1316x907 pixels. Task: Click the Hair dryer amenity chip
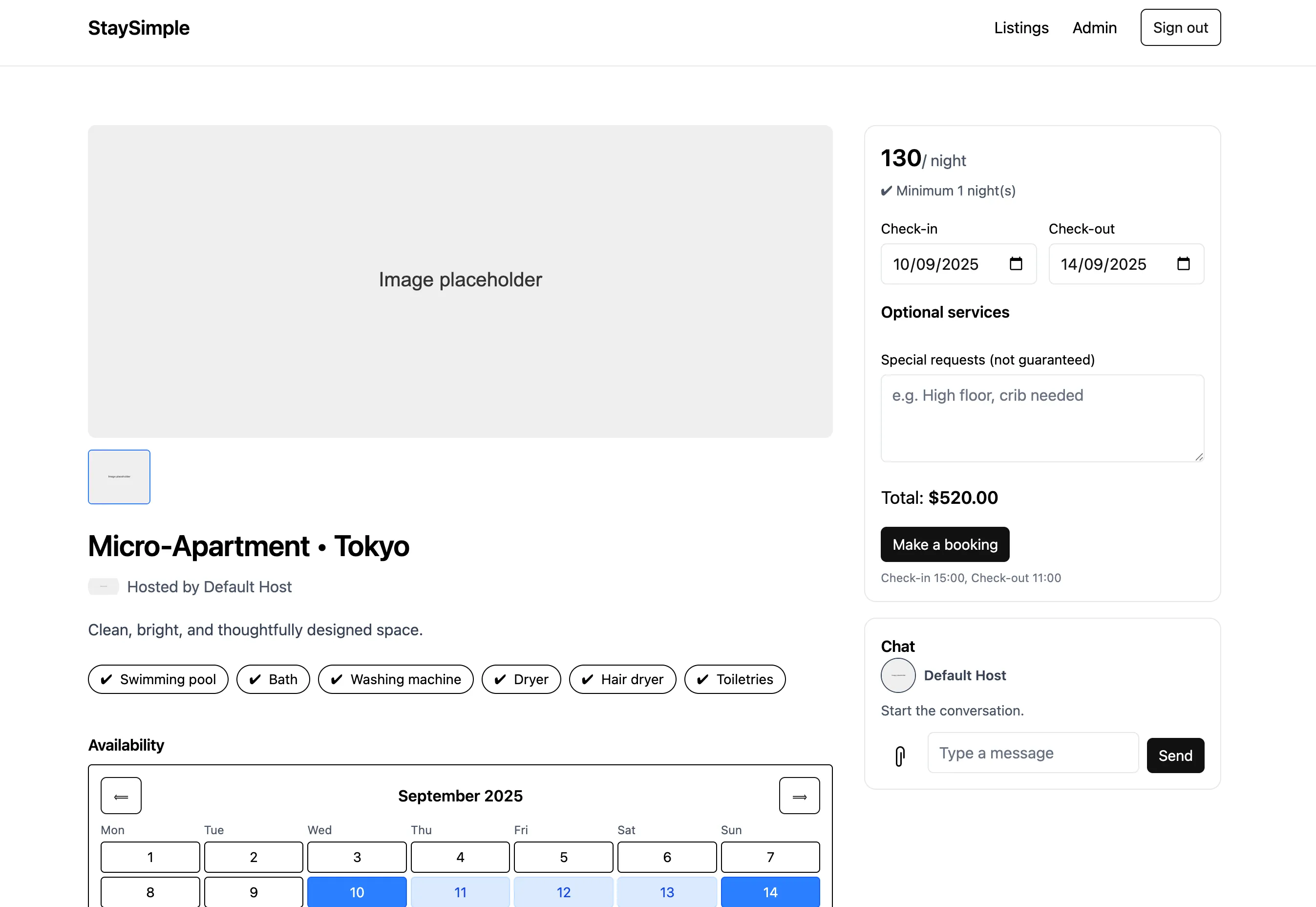click(622, 679)
